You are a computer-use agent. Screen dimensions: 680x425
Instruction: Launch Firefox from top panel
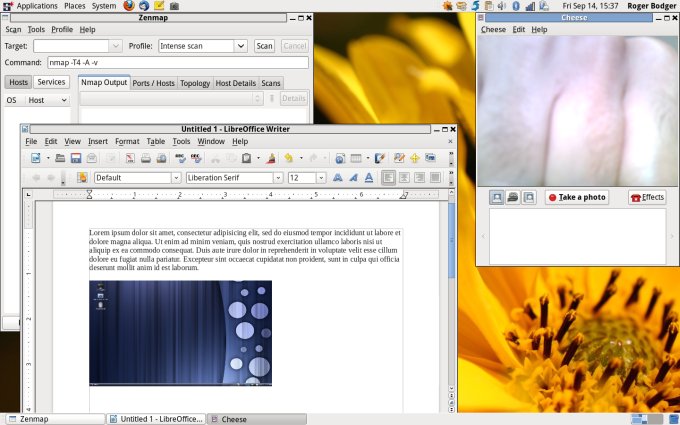(x=129, y=6)
